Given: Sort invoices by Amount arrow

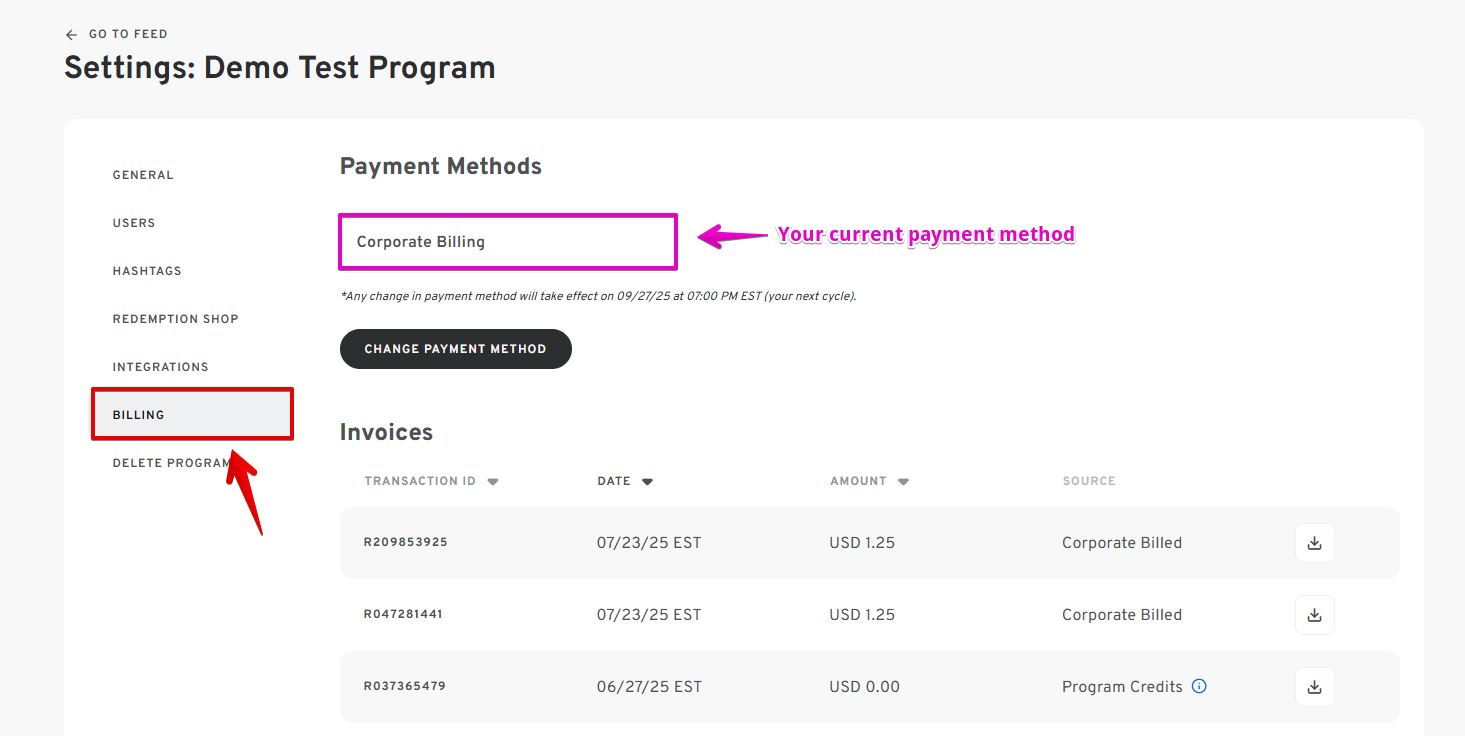Looking at the screenshot, I should pos(903,482).
